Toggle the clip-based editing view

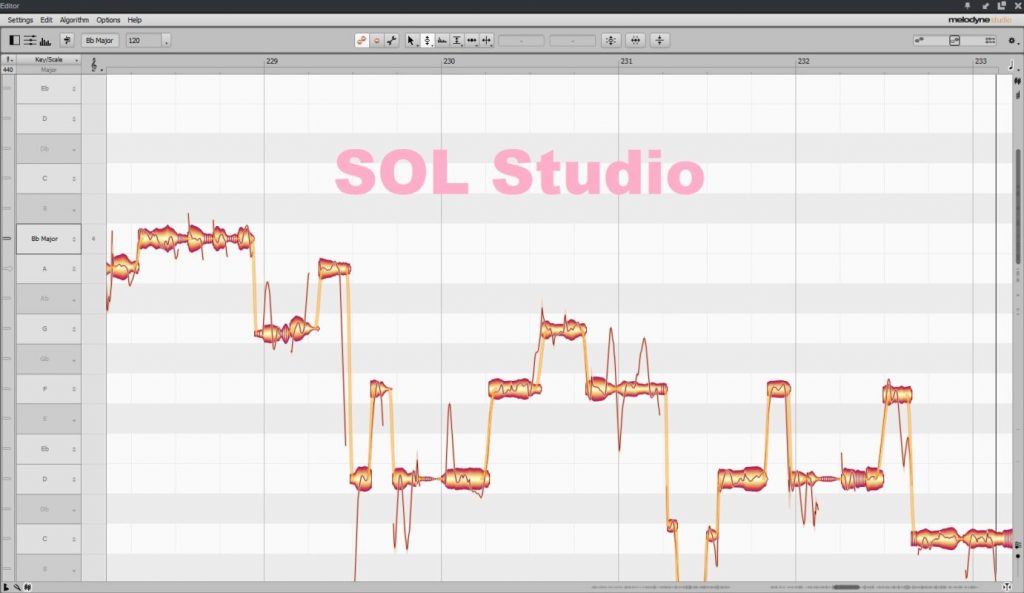point(15,40)
